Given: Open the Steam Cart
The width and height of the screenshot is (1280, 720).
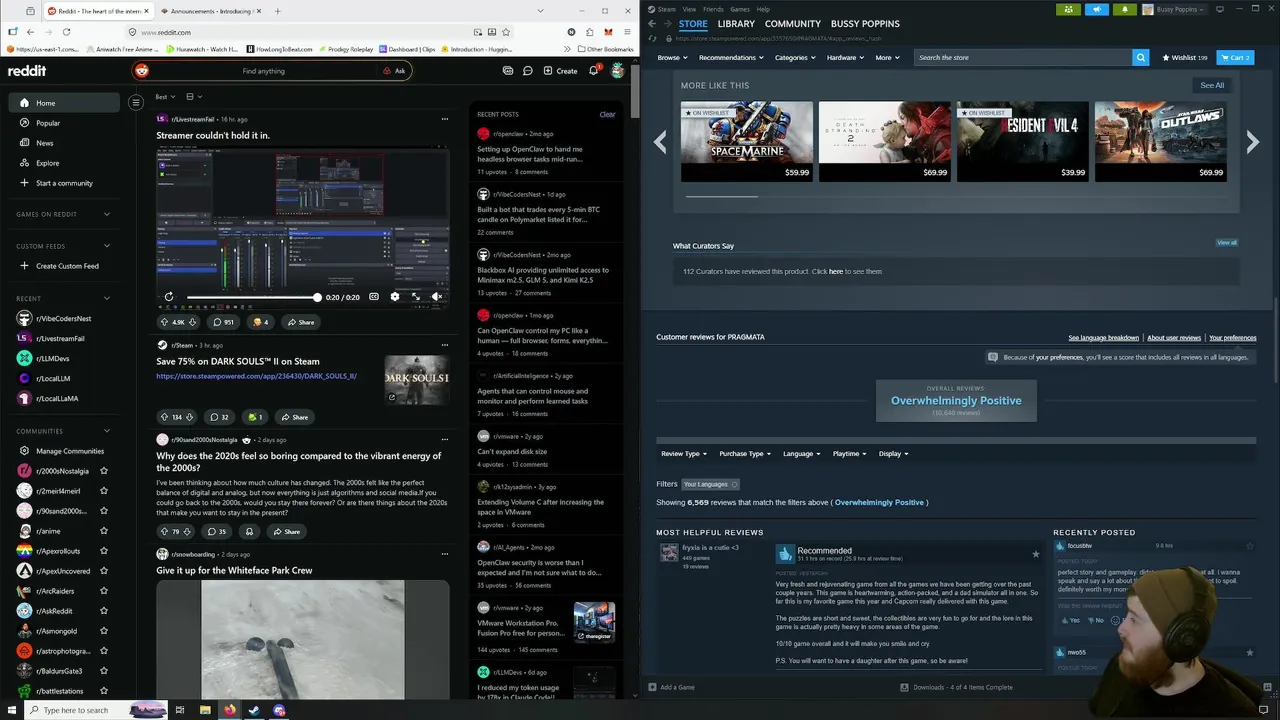Looking at the screenshot, I should click(1235, 58).
